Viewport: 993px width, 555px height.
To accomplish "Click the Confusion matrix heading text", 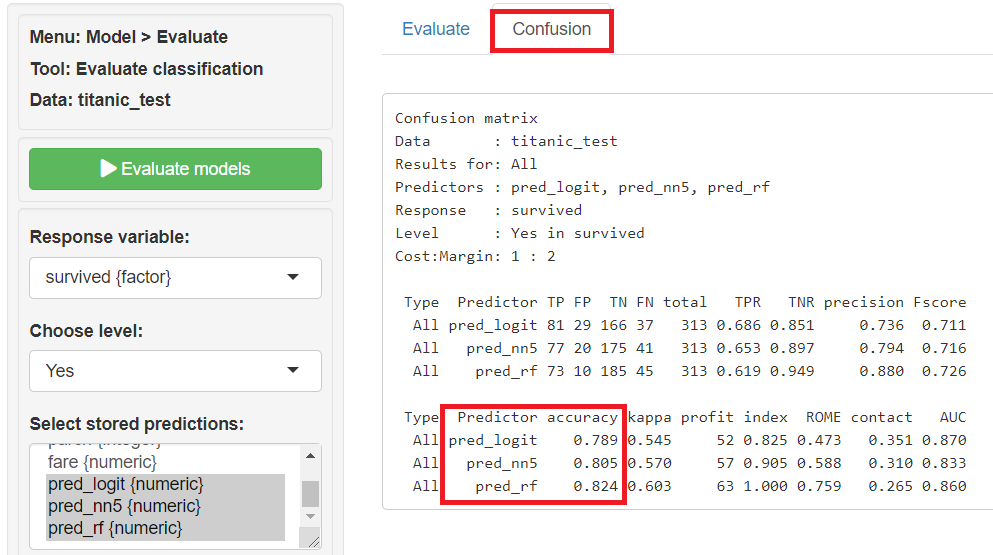I will (466, 118).
